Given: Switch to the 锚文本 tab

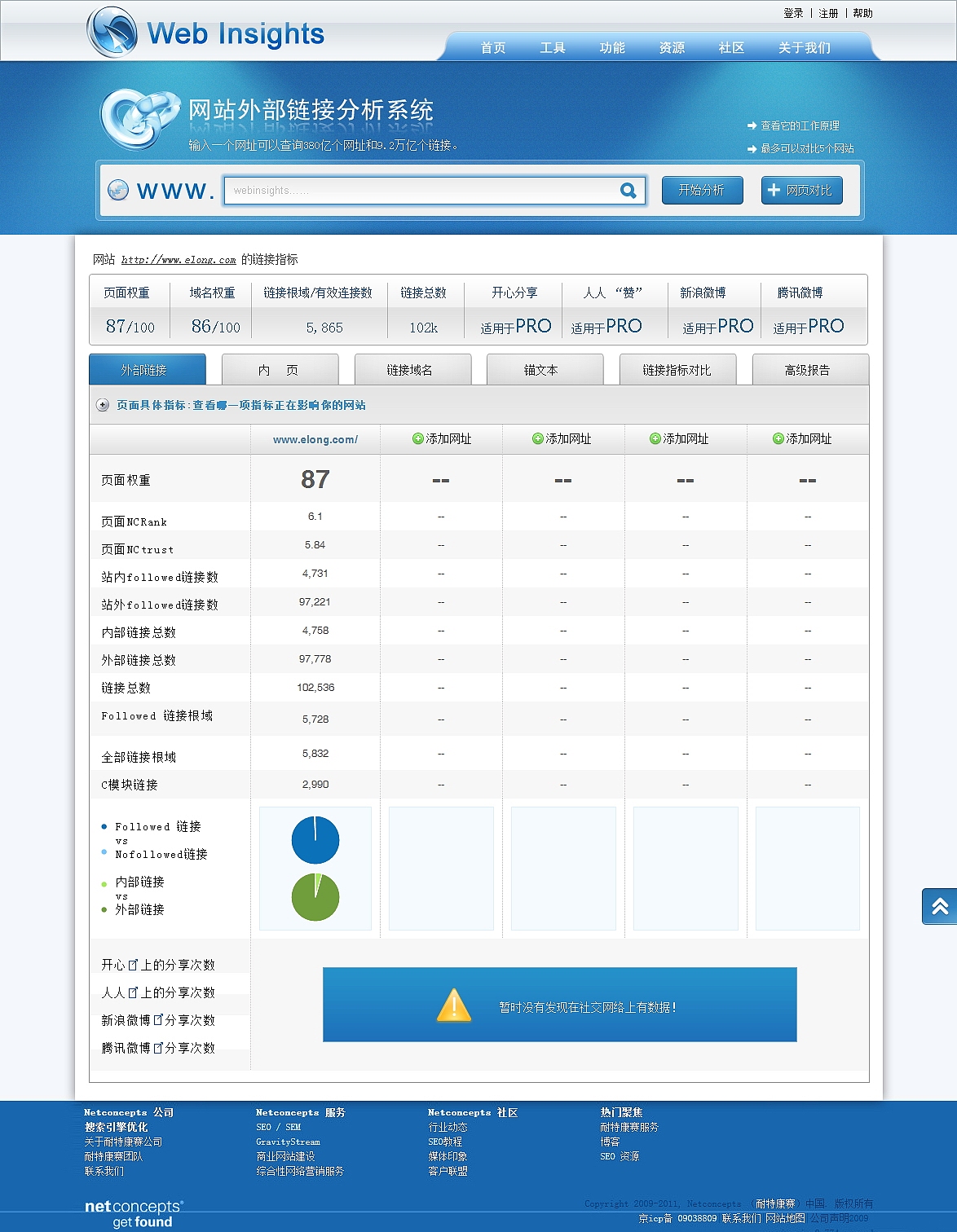Looking at the screenshot, I should pos(544,369).
